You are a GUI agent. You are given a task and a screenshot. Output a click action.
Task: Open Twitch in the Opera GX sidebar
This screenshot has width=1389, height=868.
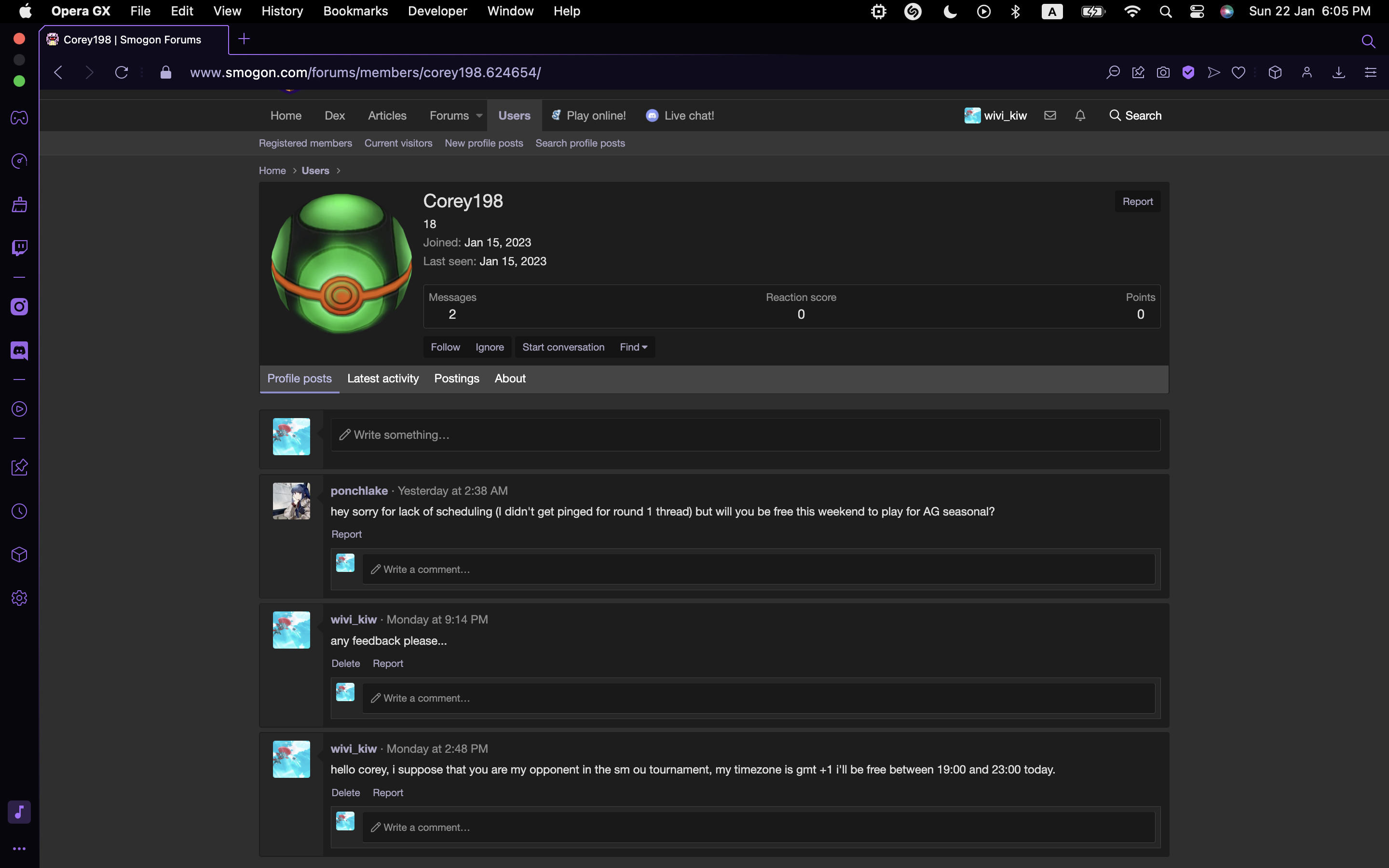coord(19,247)
